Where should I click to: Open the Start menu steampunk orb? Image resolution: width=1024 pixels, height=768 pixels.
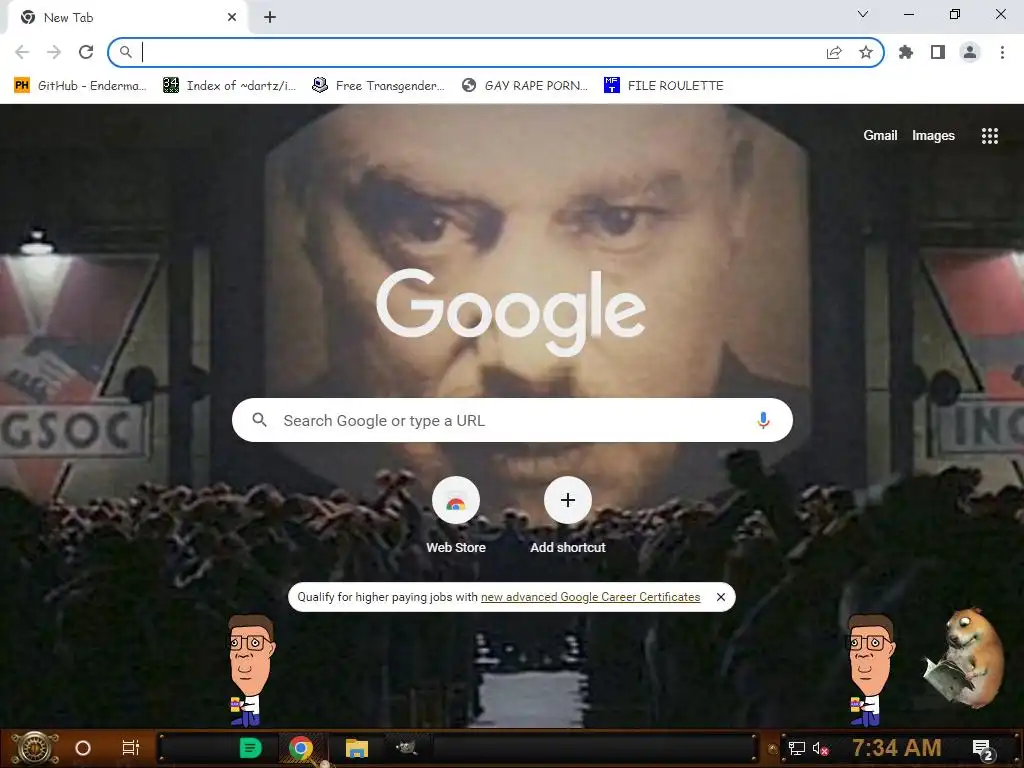coord(34,748)
